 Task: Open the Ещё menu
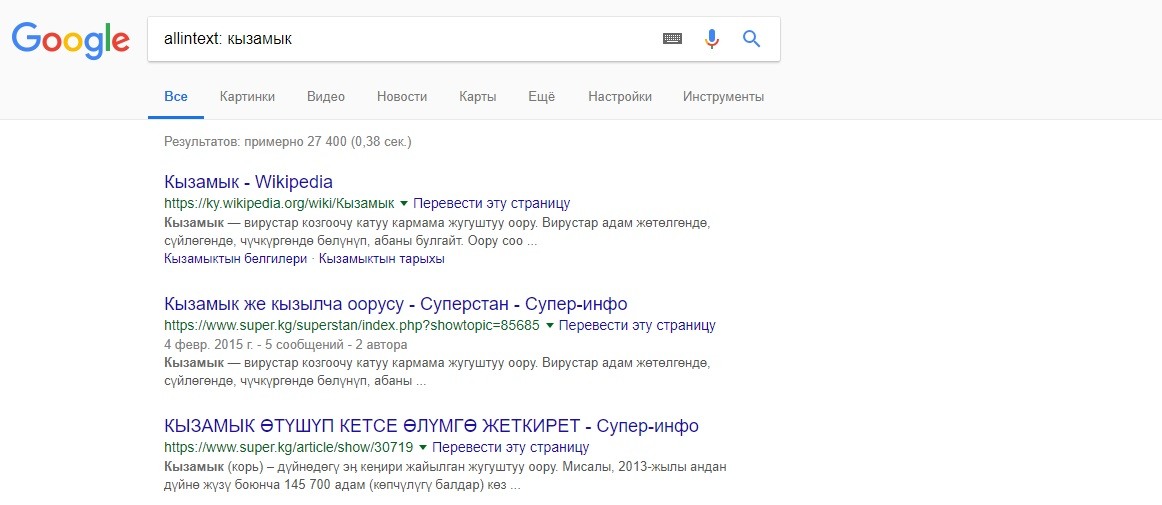(541, 97)
